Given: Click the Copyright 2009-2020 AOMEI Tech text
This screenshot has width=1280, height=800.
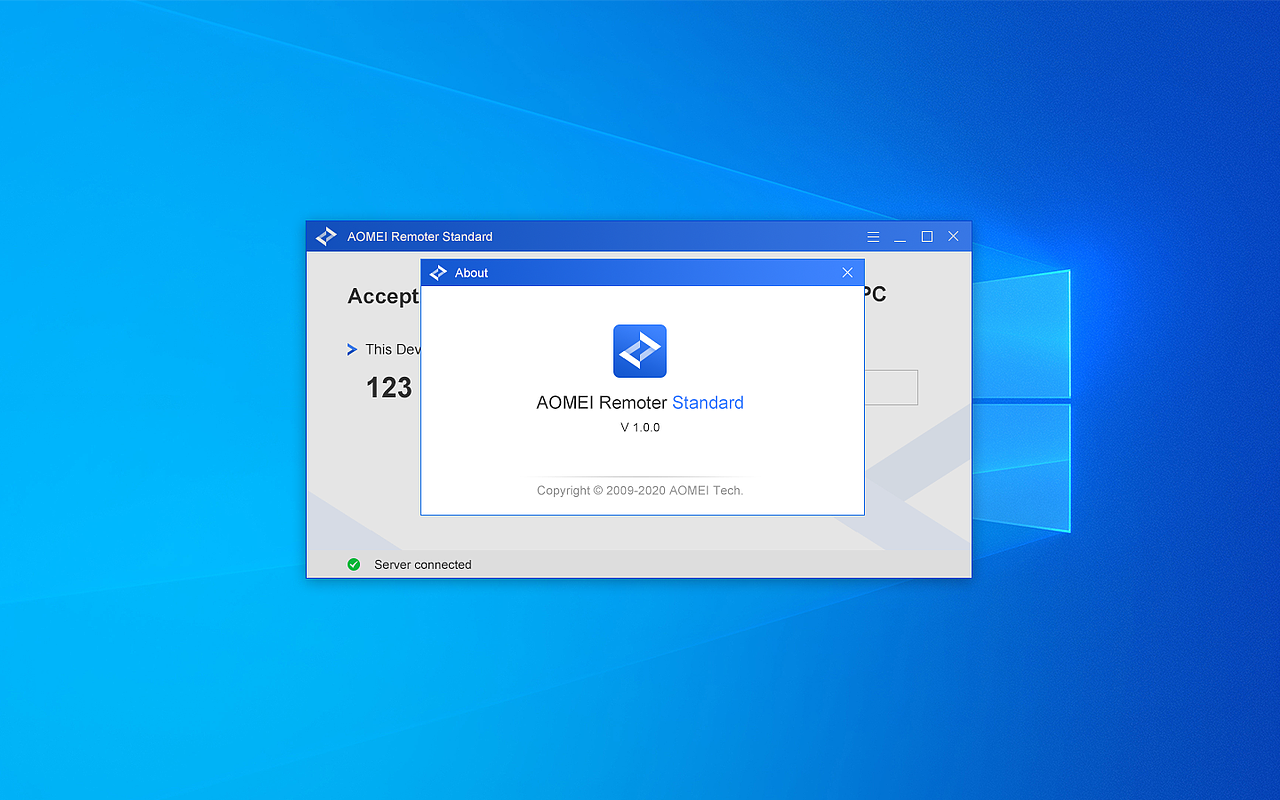Looking at the screenshot, I should (x=640, y=491).
